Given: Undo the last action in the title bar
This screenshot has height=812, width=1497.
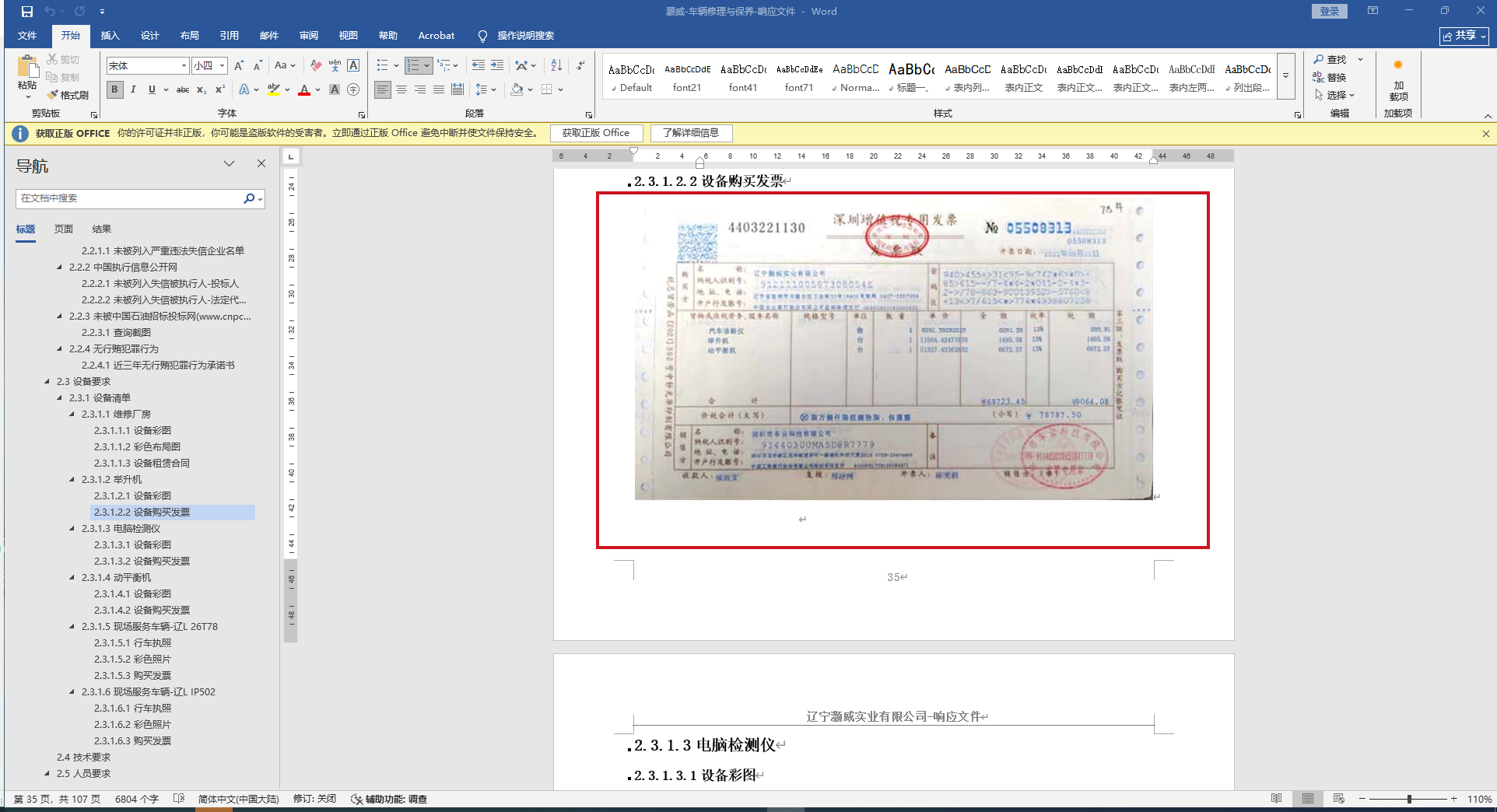Looking at the screenshot, I should [50, 12].
